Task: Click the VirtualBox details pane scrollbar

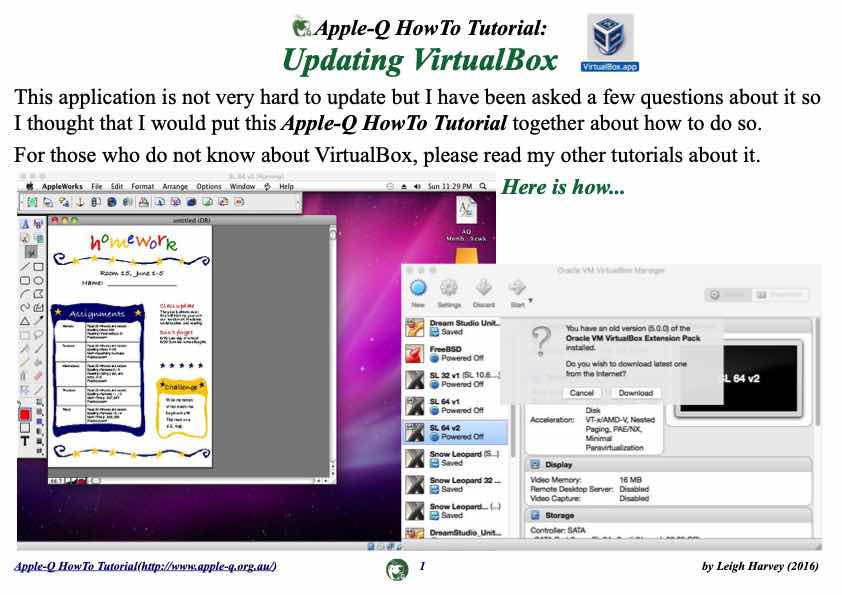Action: 817,372
